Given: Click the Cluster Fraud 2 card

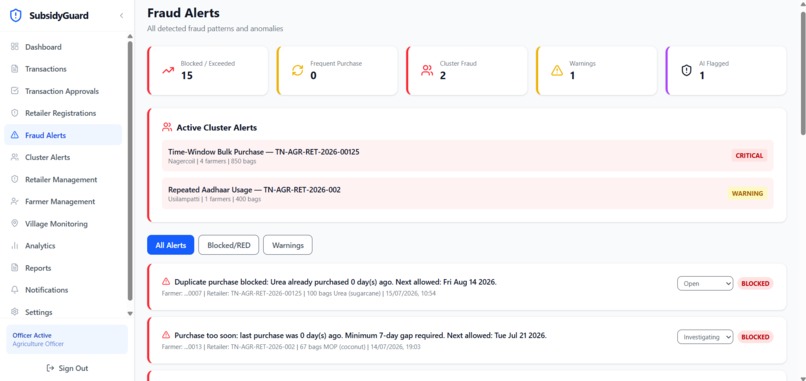Looking at the screenshot, I should click(467, 70).
